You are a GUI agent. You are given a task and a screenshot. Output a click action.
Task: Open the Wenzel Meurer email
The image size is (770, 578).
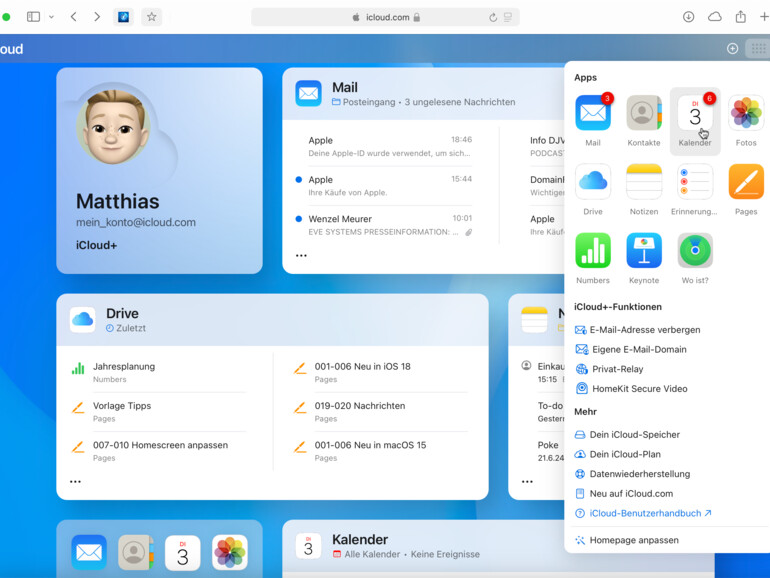click(x=384, y=225)
